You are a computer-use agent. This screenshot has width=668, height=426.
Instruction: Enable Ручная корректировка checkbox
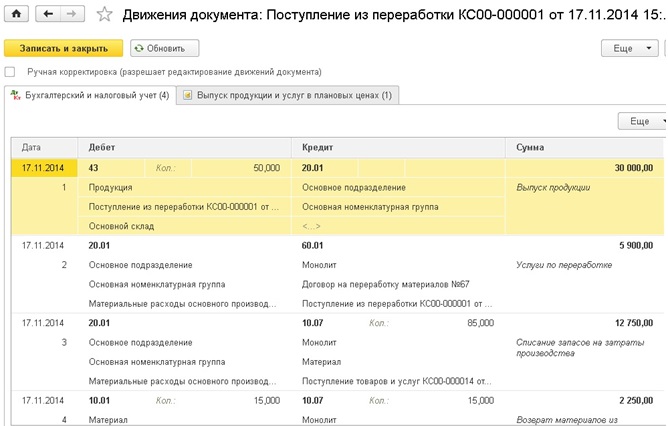[x=9, y=72]
